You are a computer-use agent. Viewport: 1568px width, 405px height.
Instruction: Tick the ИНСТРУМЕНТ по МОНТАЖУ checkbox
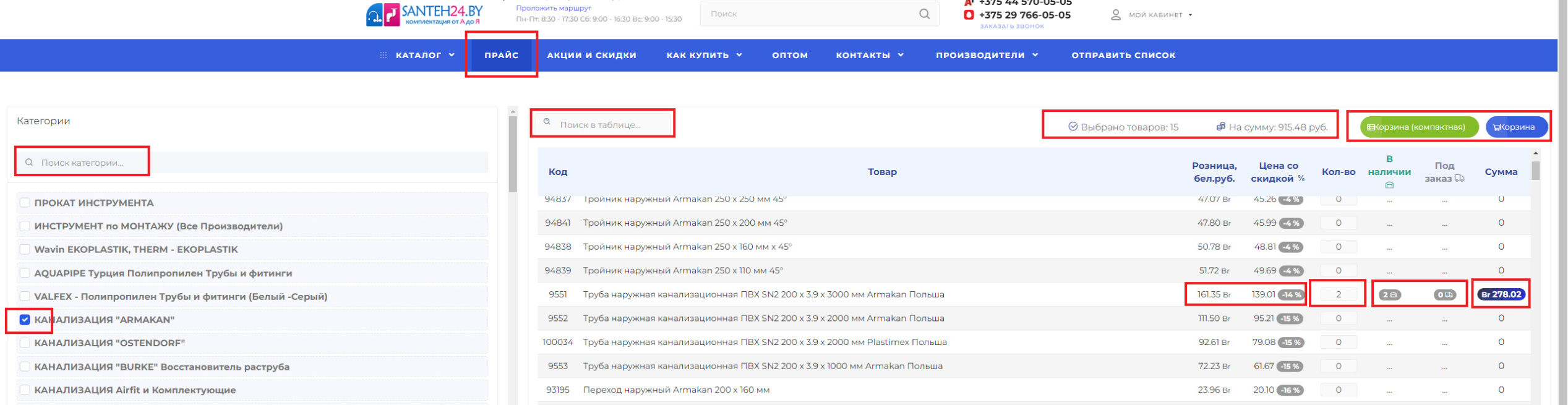[25, 226]
